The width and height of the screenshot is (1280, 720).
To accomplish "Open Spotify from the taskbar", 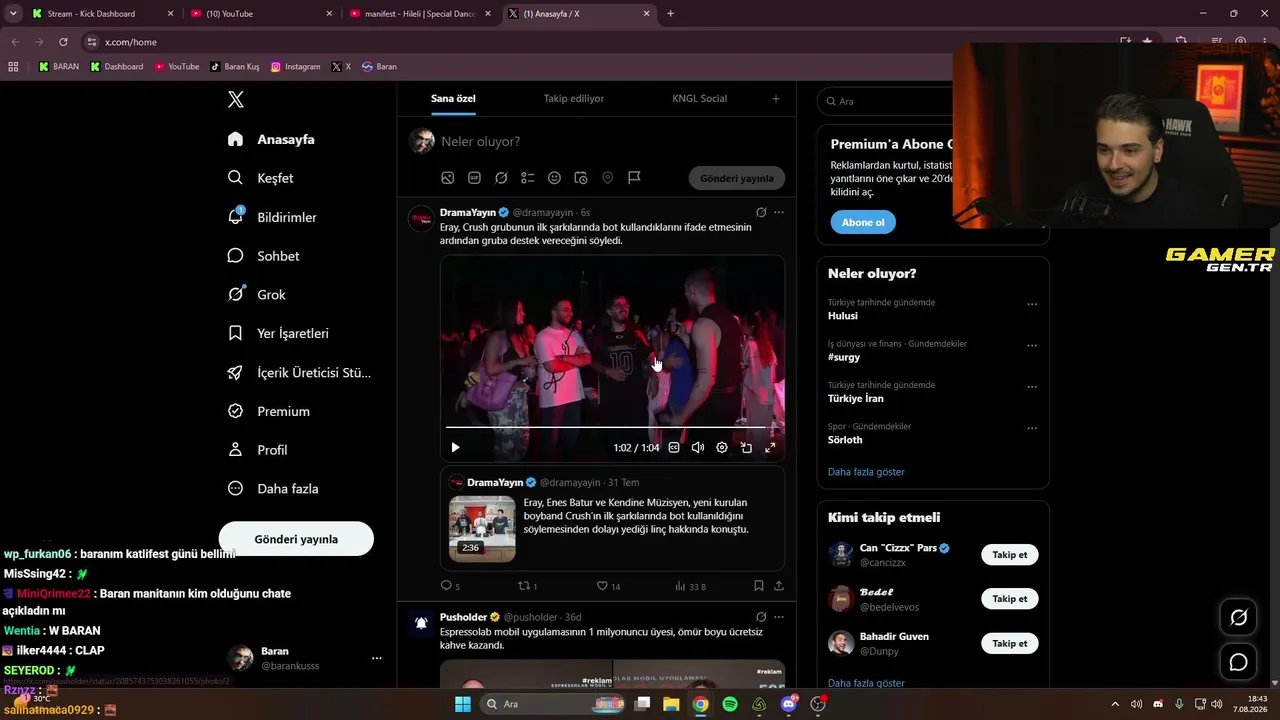I will pos(730,704).
